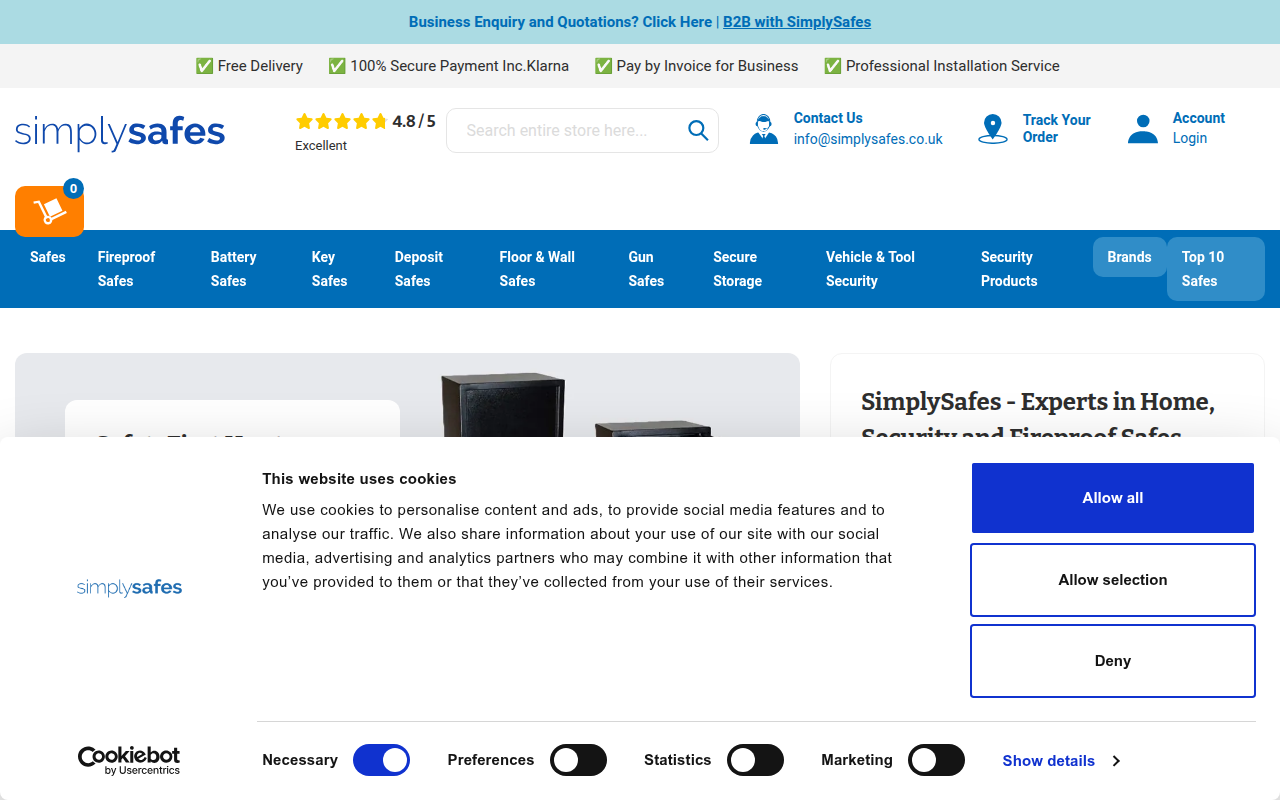Toggle the Necessary cookies switch
This screenshot has width=1280, height=800.
[381, 760]
